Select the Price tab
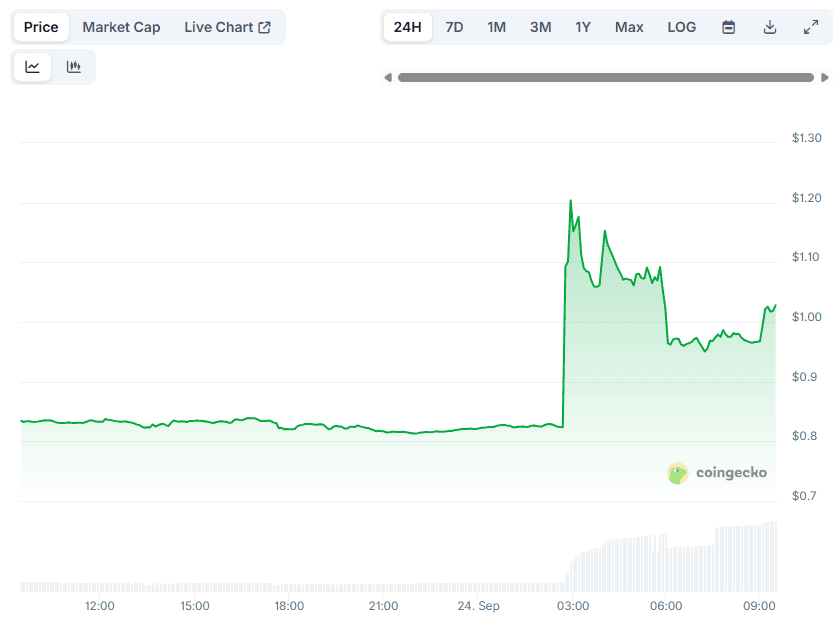The image size is (837, 628). coord(41,27)
